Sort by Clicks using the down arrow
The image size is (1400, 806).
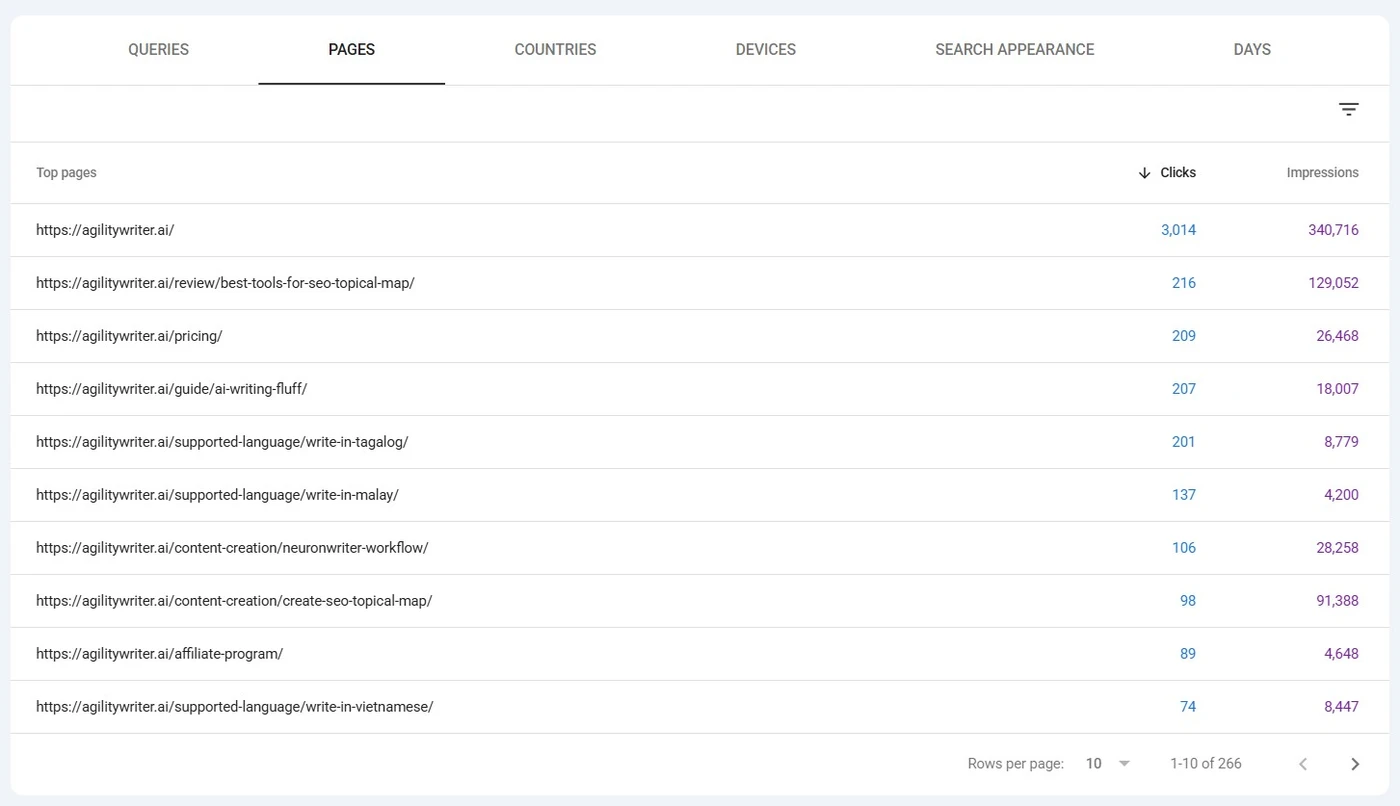coord(1145,173)
